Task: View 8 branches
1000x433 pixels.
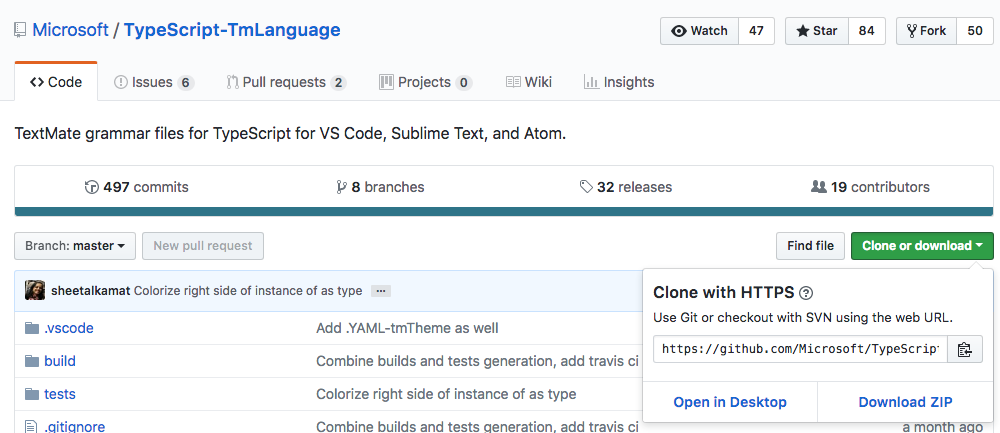Action: (380, 187)
